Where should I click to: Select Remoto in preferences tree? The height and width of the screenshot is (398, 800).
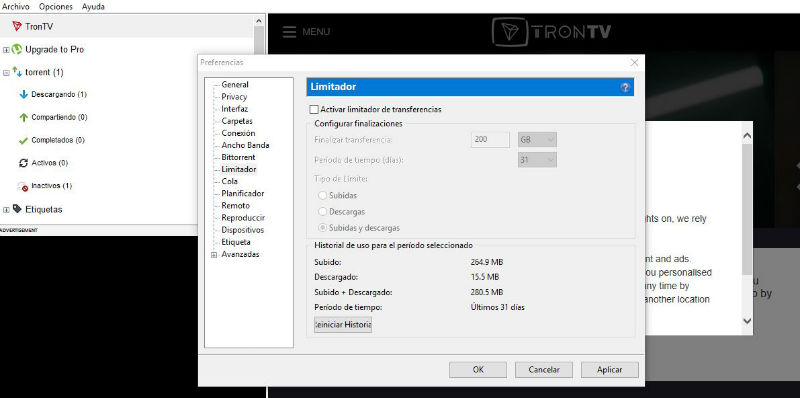(236, 206)
